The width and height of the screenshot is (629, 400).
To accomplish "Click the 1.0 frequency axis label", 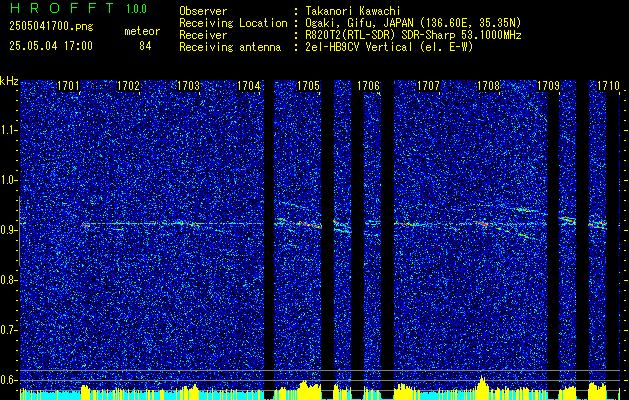I will 7,181.
